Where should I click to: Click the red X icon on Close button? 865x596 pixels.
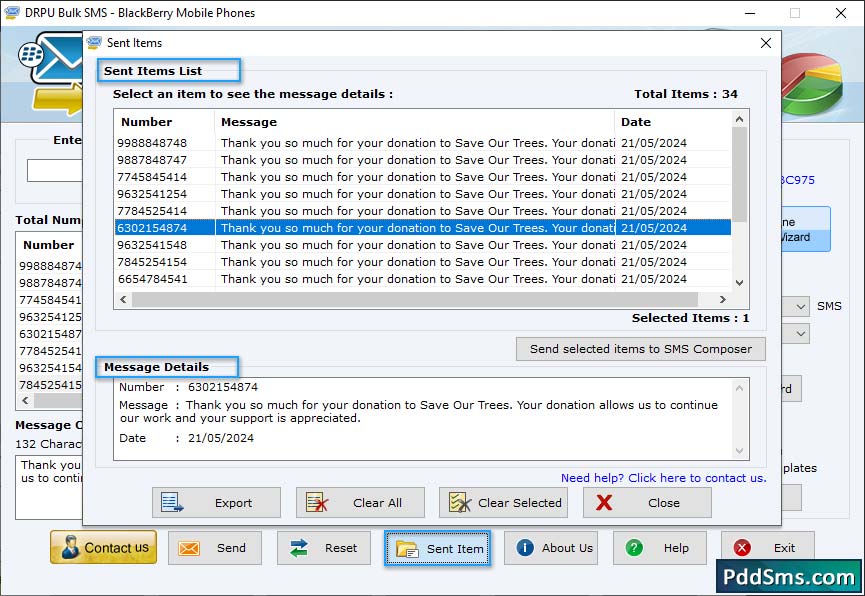(x=604, y=502)
